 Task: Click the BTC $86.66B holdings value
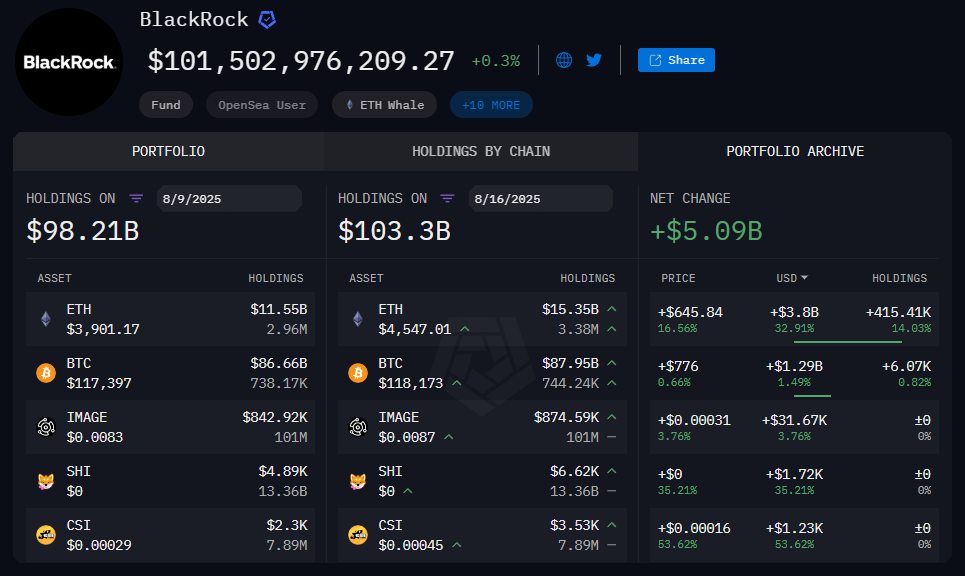click(x=279, y=363)
